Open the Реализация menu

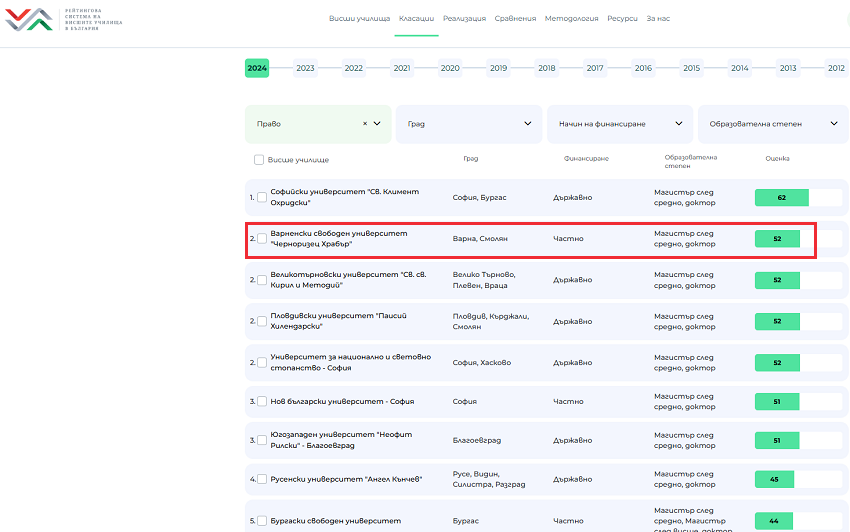click(464, 18)
